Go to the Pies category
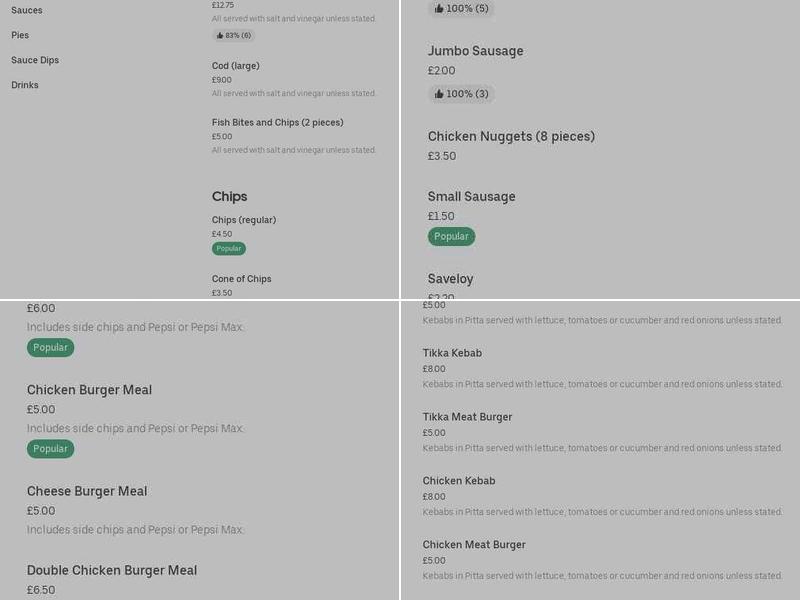Image resolution: width=800 pixels, height=600 pixels. coord(20,35)
